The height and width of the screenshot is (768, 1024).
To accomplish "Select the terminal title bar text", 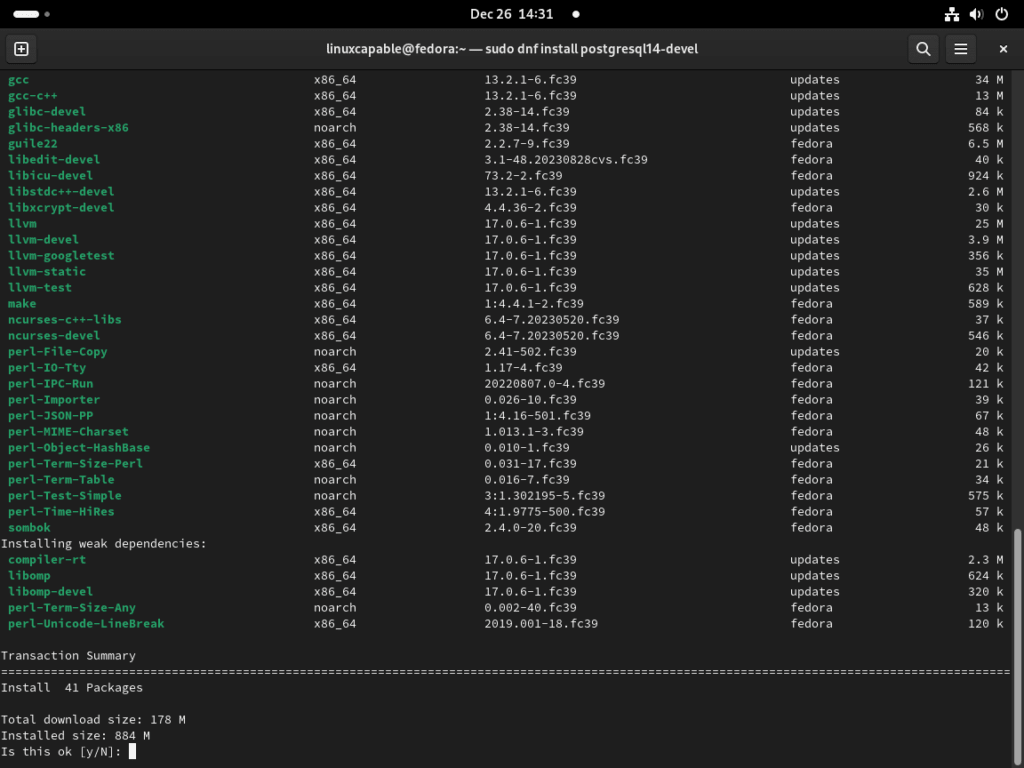I will coord(512,48).
